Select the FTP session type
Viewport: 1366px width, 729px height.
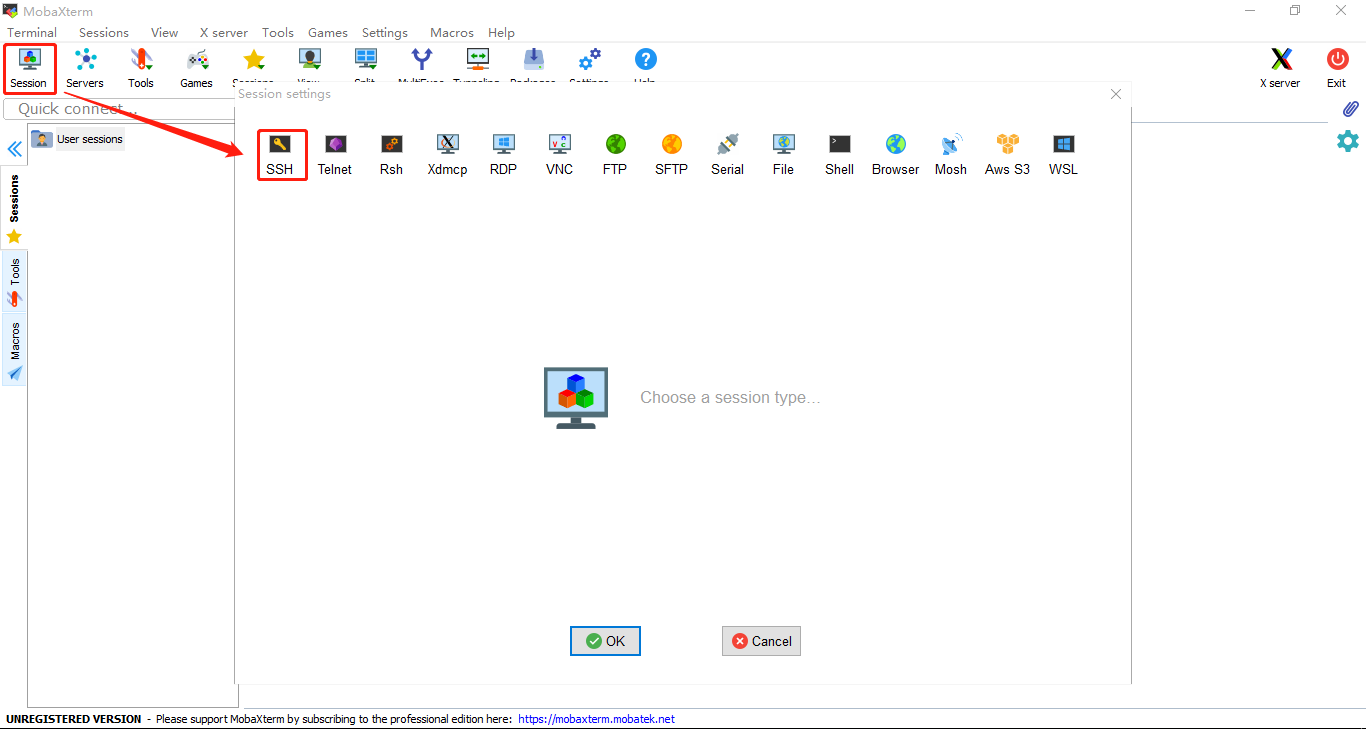(x=615, y=155)
